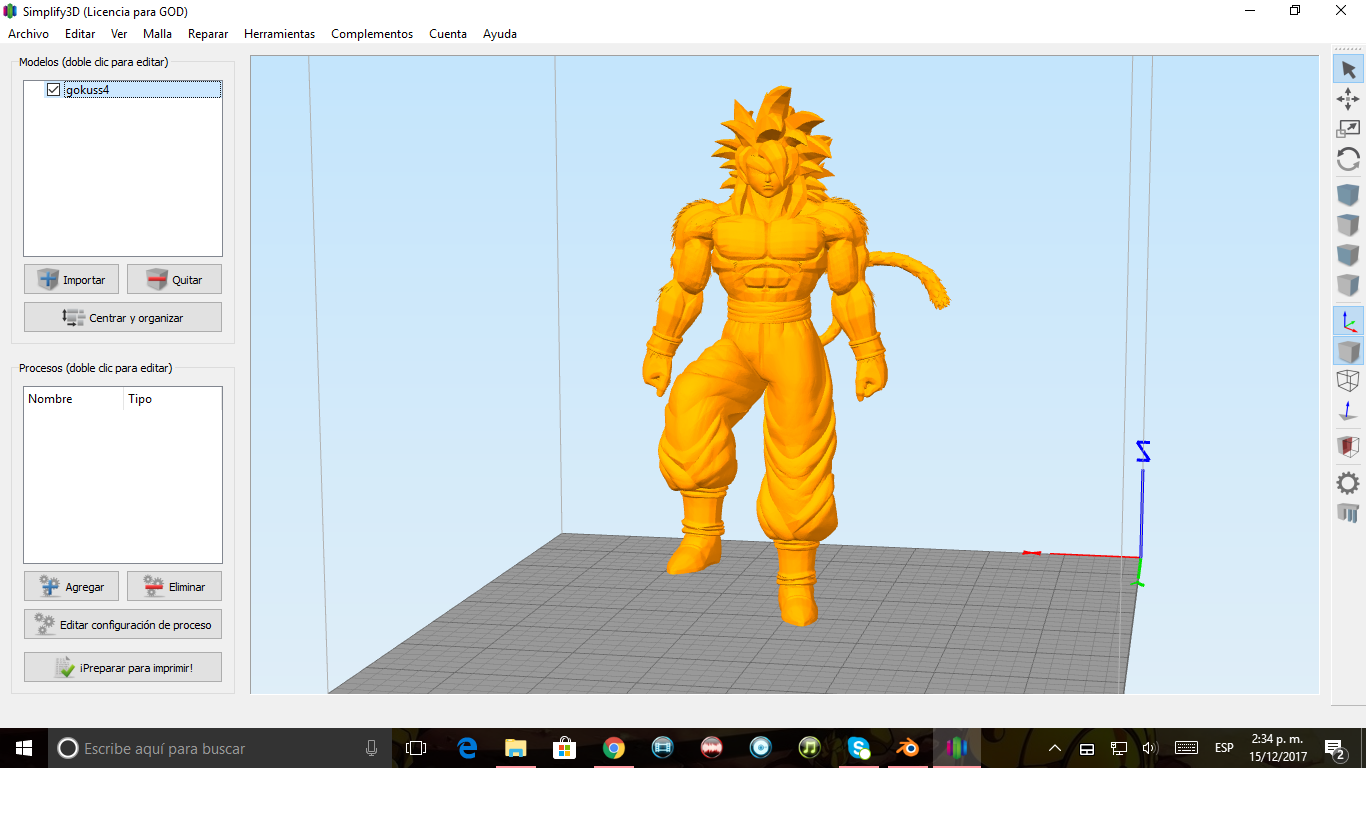1366x820 pixels.
Task: Click the ESP language indicator
Action: pyautogui.click(x=1224, y=748)
